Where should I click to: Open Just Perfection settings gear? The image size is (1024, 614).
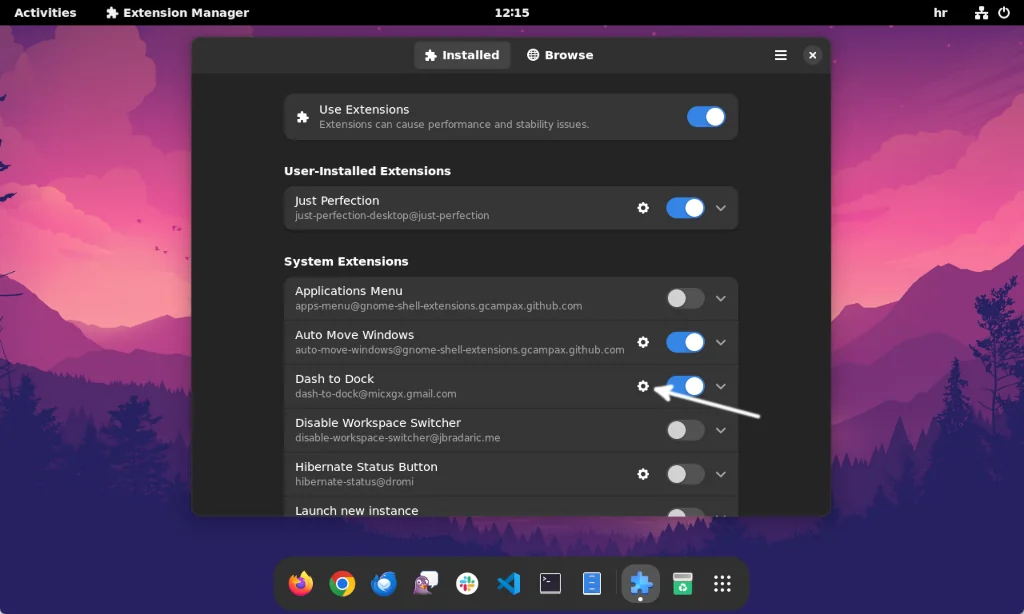click(643, 208)
